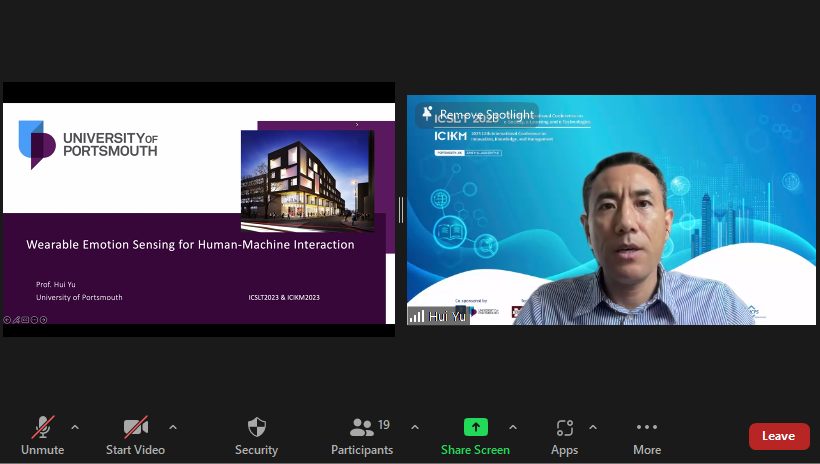Start Video with the camera icon
Viewport: 820px width, 464px height.
click(x=135, y=436)
